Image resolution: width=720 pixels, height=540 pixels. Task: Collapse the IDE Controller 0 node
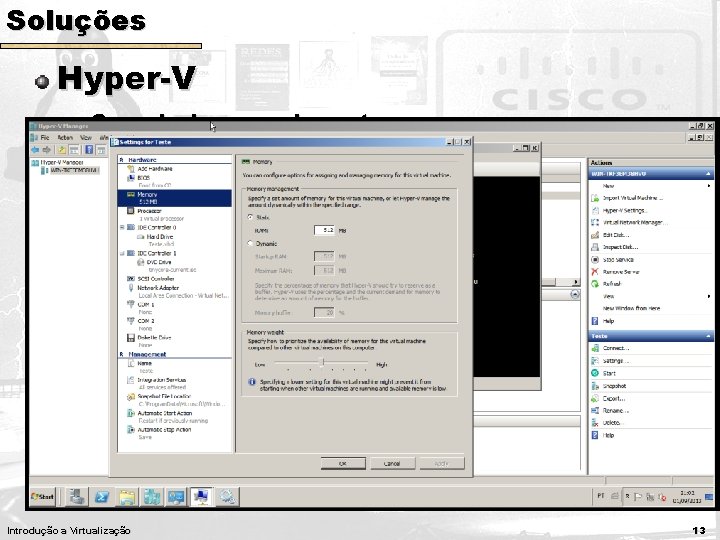122,227
